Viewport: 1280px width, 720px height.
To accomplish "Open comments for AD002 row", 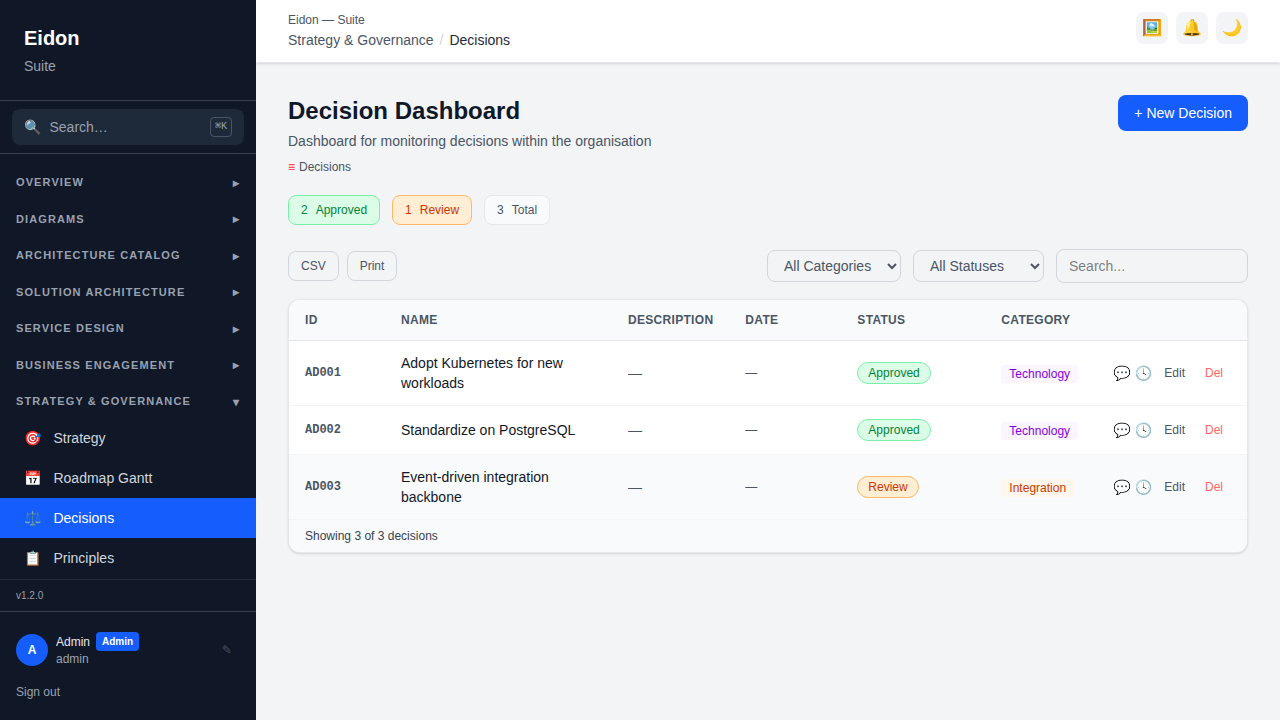I will click(x=1122, y=430).
